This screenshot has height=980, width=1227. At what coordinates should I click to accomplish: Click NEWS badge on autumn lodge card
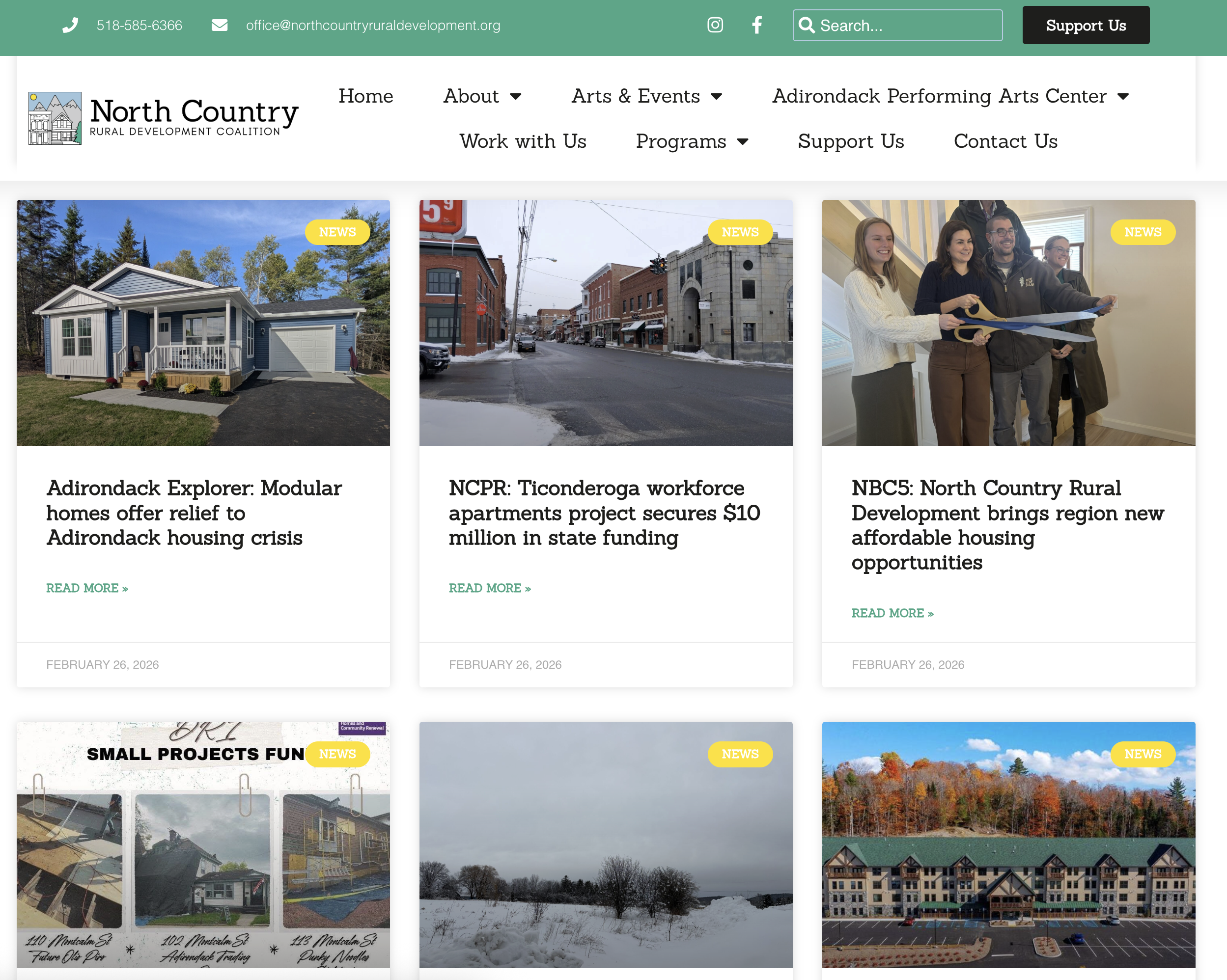(x=1143, y=754)
